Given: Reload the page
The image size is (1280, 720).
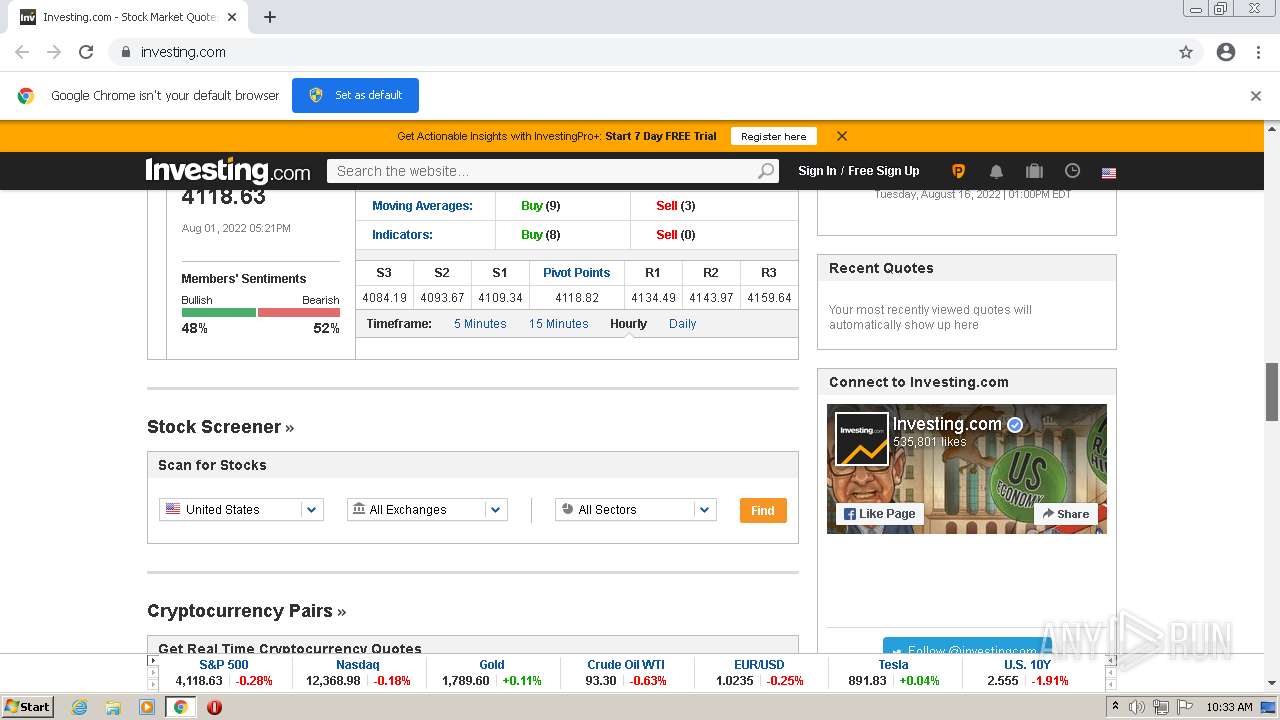Looking at the screenshot, I should pos(86,52).
